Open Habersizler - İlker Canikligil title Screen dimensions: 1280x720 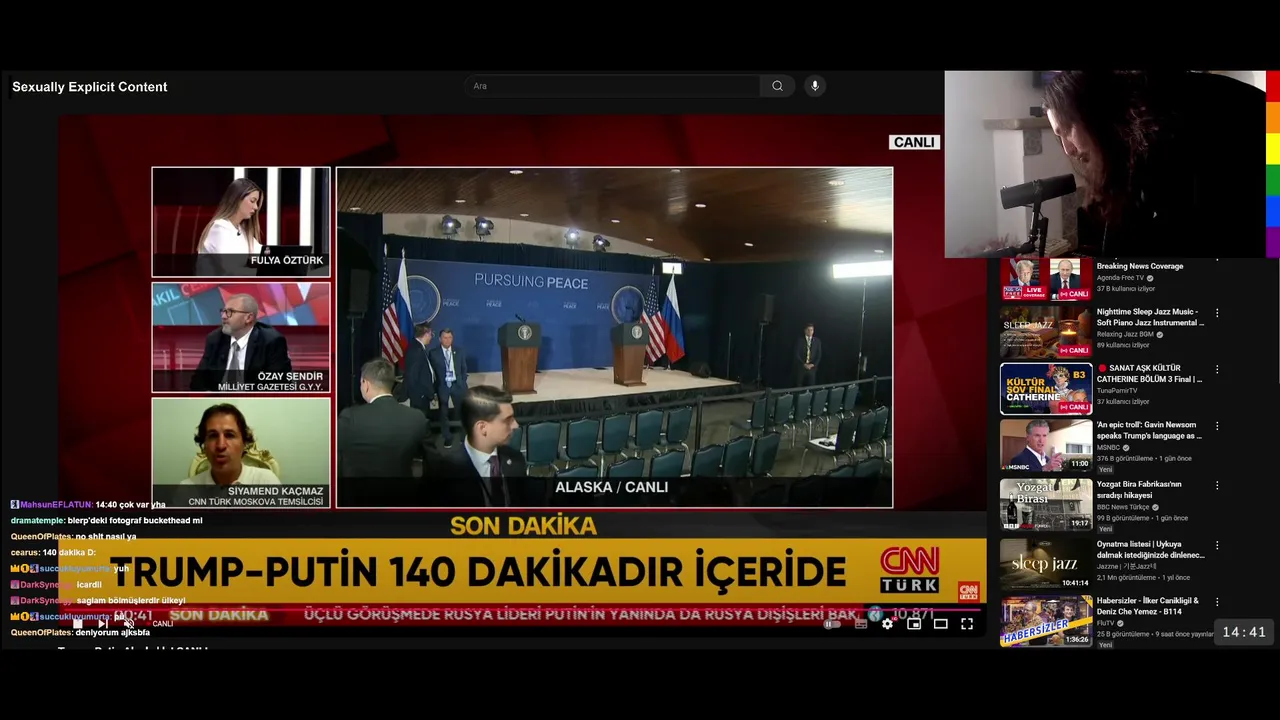coord(1148,606)
